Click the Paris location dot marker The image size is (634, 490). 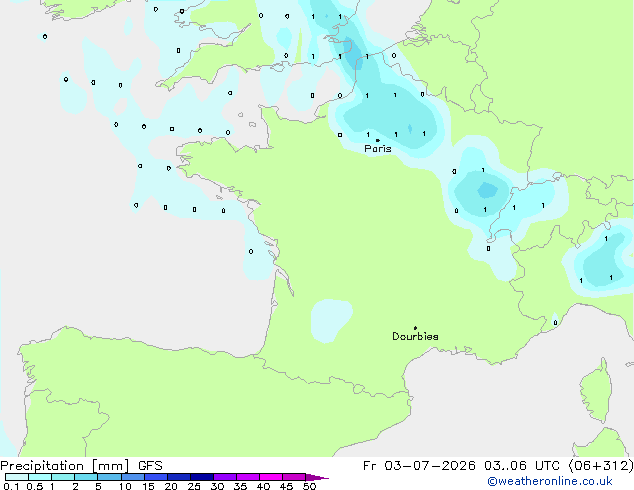click(378, 140)
